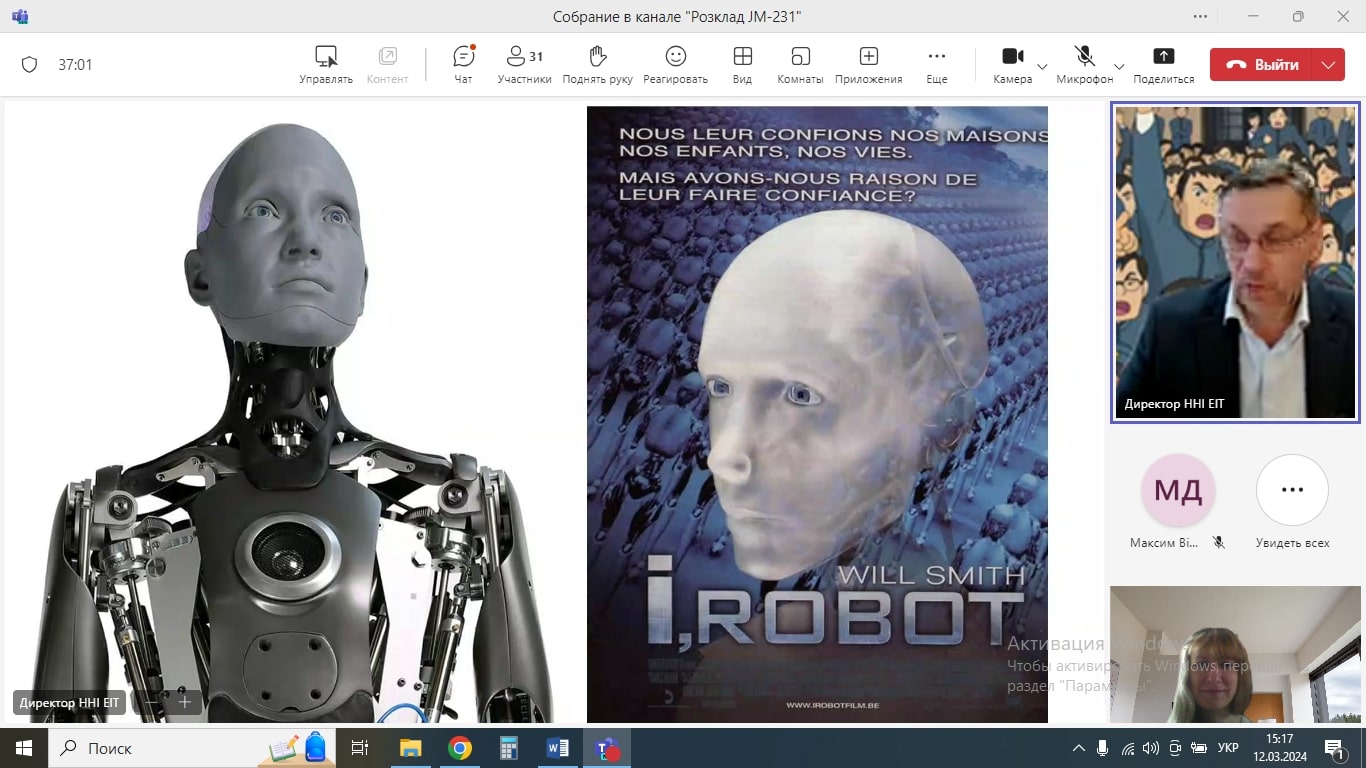Open the Rooms breakout icon

tap(800, 64)
